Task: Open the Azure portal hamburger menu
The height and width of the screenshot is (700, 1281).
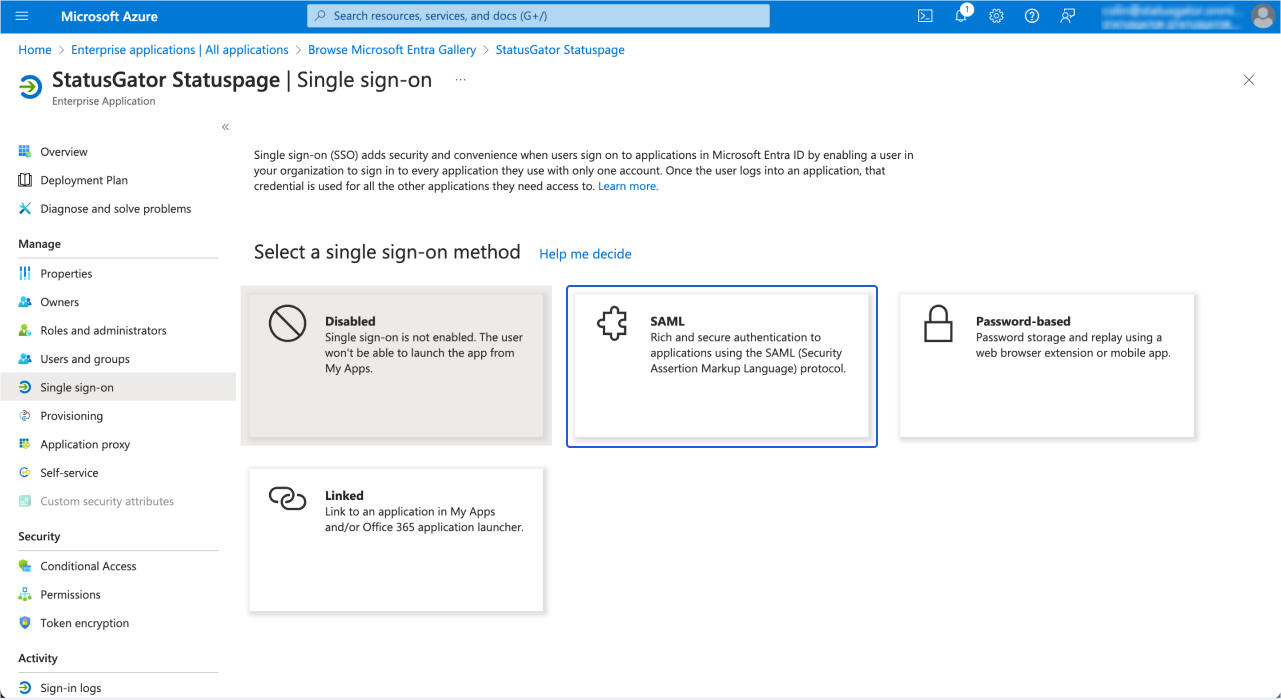Action: tap(23, 16)
